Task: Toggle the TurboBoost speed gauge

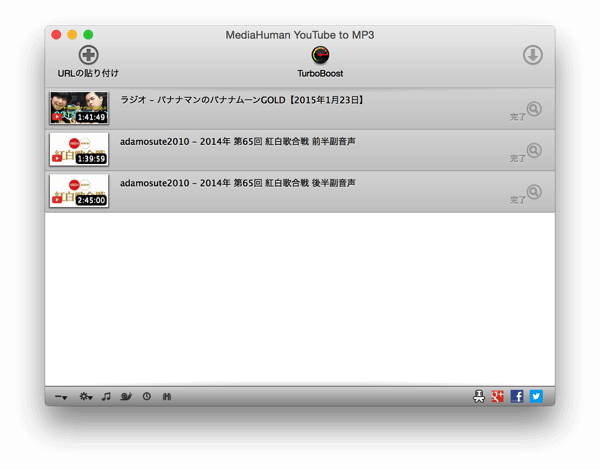Action: (x=320, y=62)
